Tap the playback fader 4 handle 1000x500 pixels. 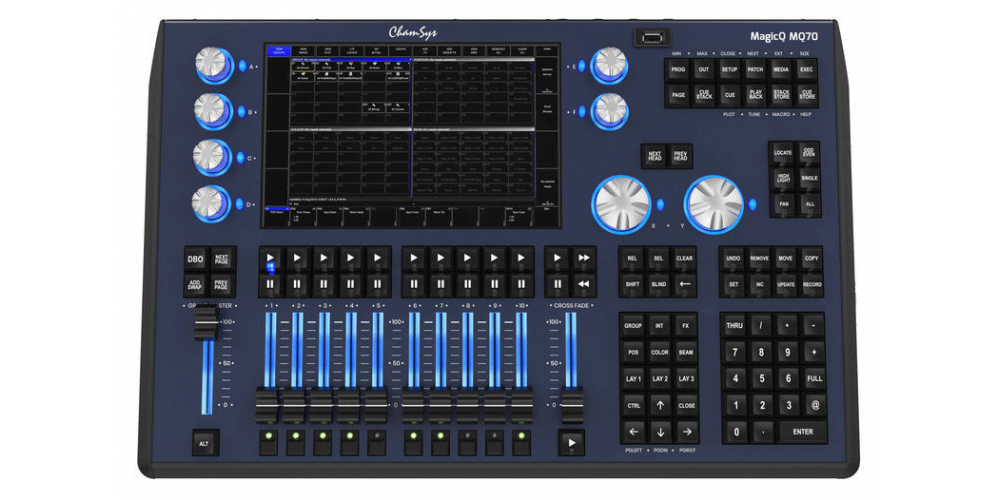point(350,404)
